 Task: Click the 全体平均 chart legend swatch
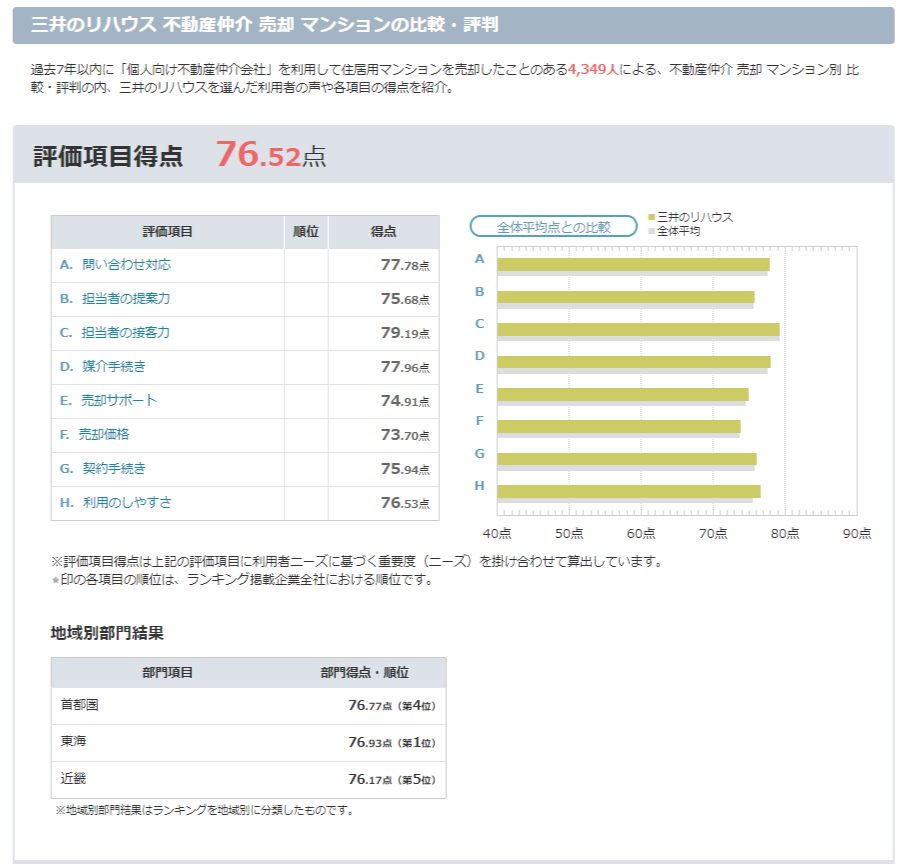[651, 231]
